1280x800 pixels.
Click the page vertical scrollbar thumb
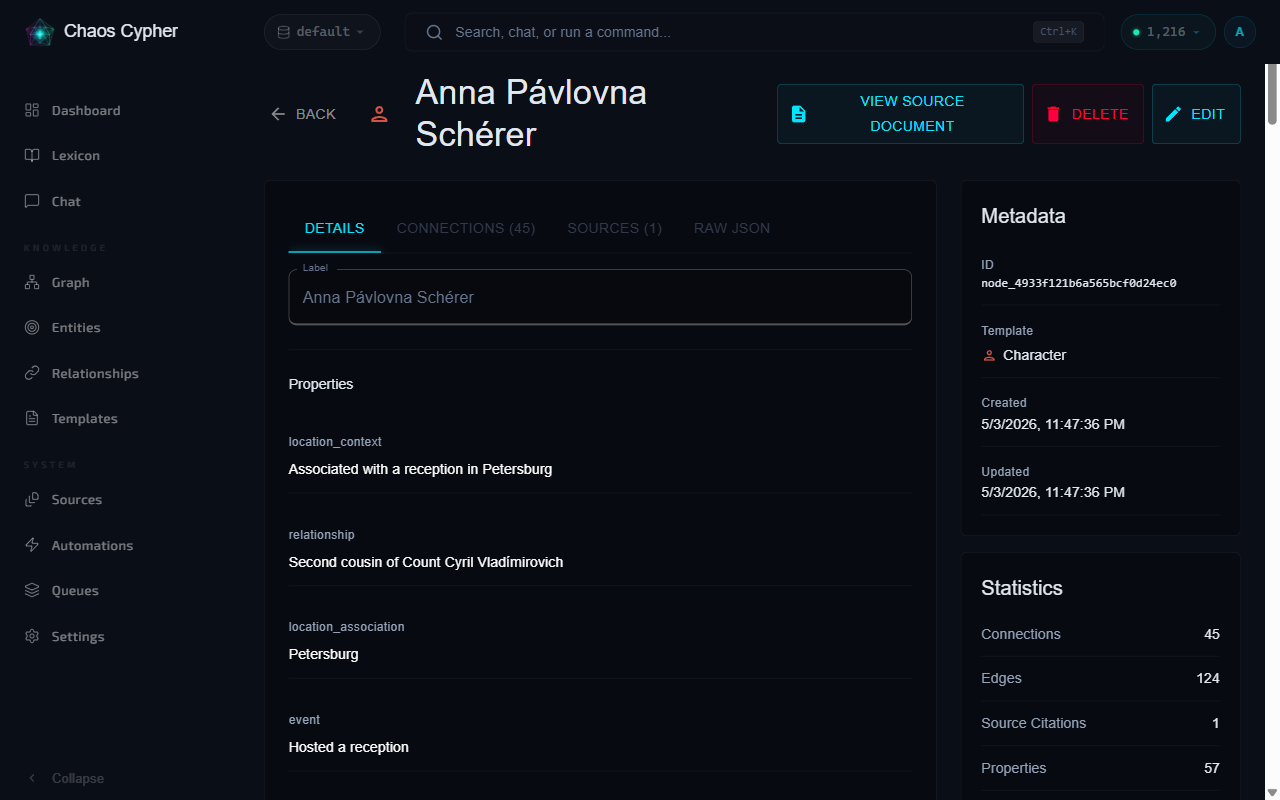1272,93
